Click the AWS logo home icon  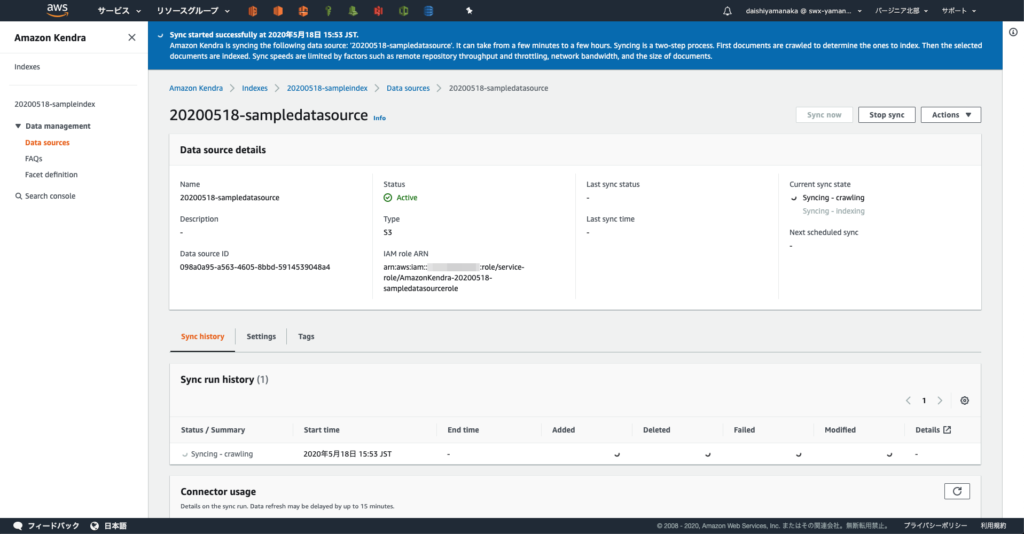[x=58, y=11]
